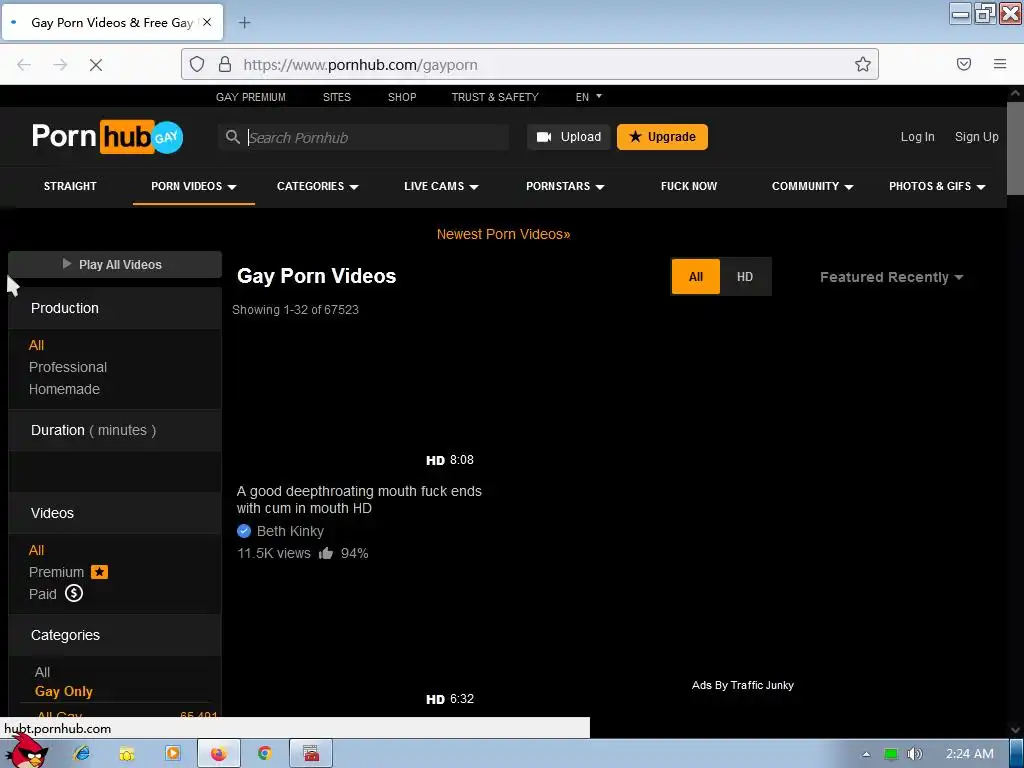Click the Upload button
The width and height of the screenshot is (1024, 768).
coord(568,137)
